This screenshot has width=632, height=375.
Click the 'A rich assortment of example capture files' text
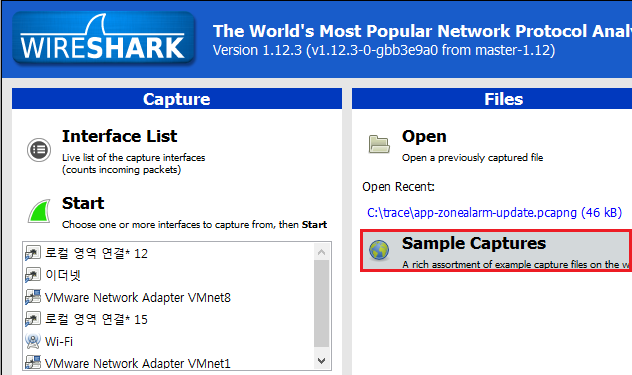pos(516,265)
